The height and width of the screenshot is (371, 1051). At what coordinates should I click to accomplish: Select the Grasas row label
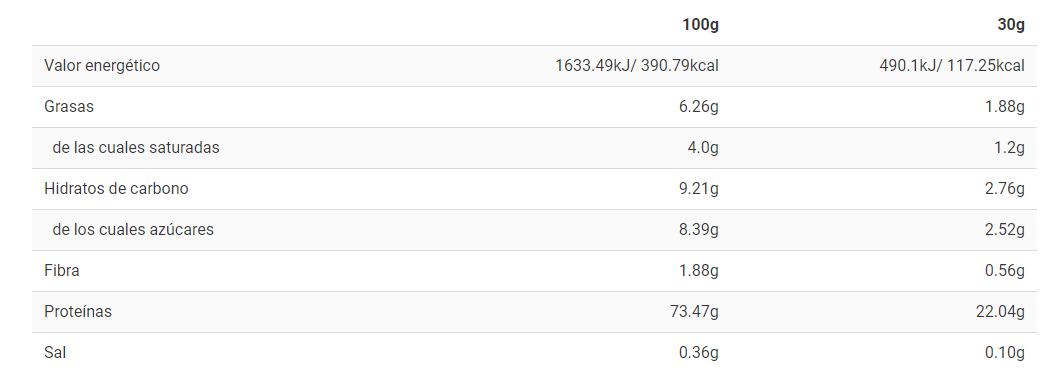(69, 107)
